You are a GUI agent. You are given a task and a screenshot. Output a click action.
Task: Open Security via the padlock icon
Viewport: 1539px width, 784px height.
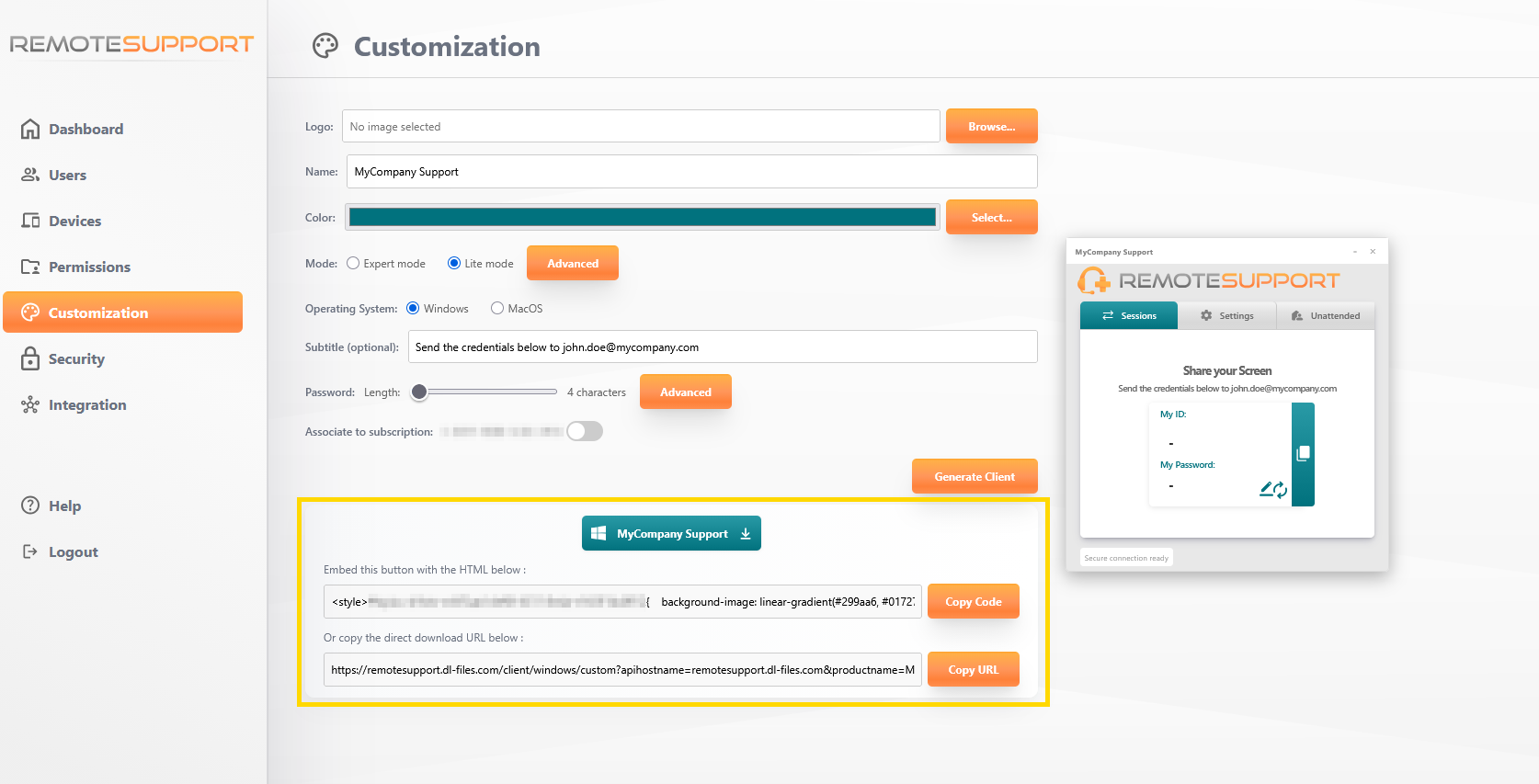(30, 358)
